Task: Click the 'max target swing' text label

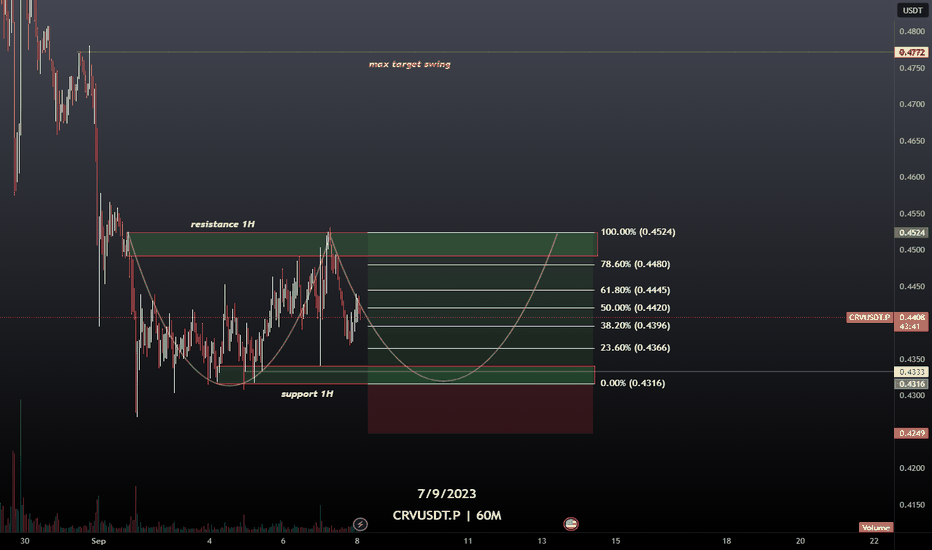Action: click(410, 64)
